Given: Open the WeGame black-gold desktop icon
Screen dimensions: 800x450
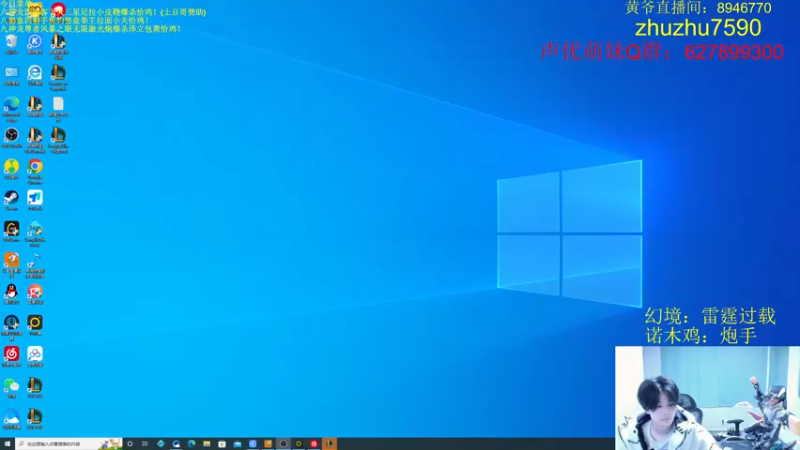Looking at the screenshot, I should point(11,230).
